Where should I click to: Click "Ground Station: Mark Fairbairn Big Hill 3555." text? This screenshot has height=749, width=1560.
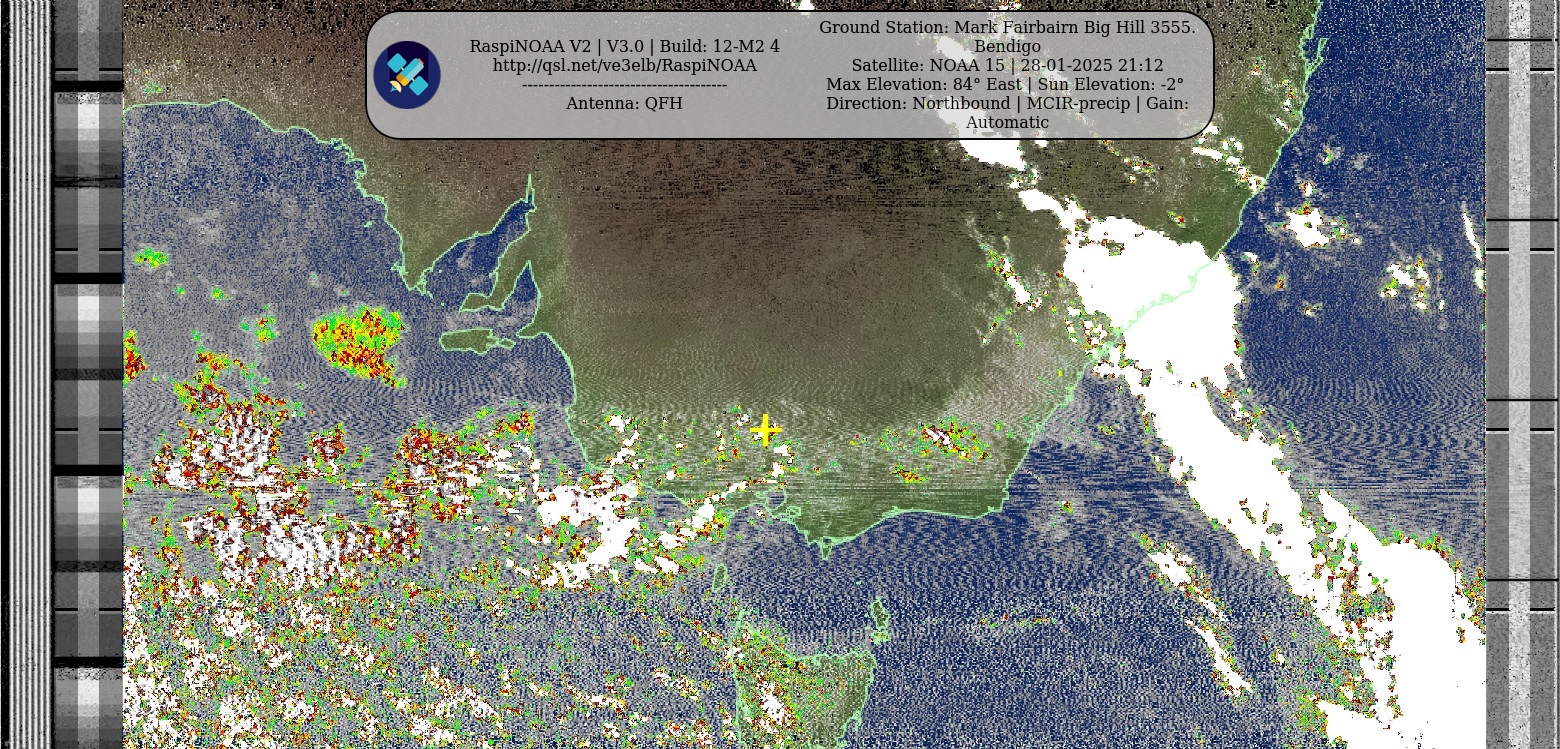(x=1007, y=27)
